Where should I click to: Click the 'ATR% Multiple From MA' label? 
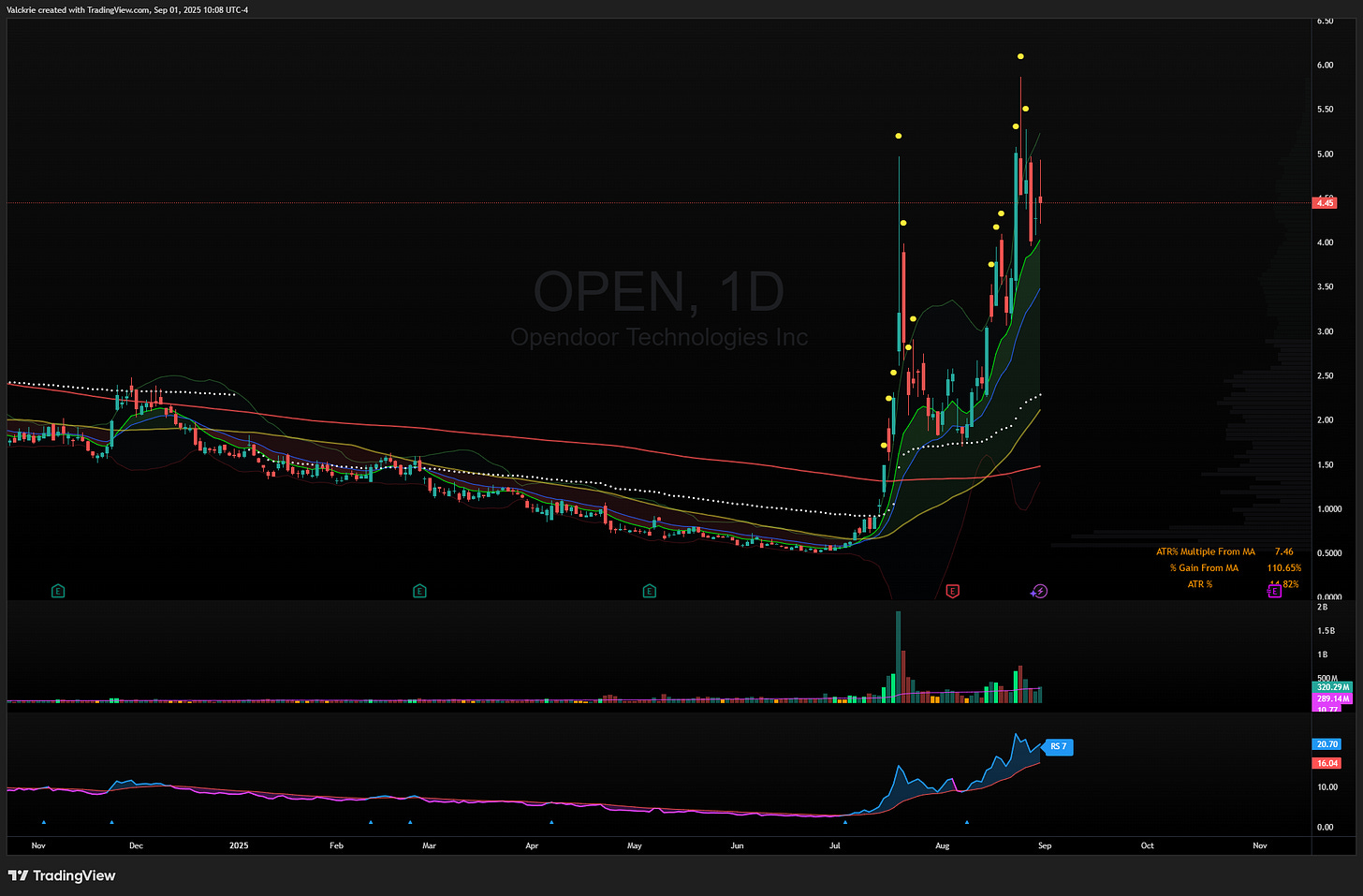1206,551
